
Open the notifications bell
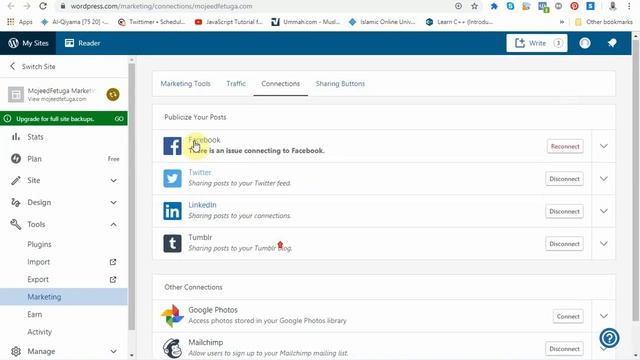point(612,43)
